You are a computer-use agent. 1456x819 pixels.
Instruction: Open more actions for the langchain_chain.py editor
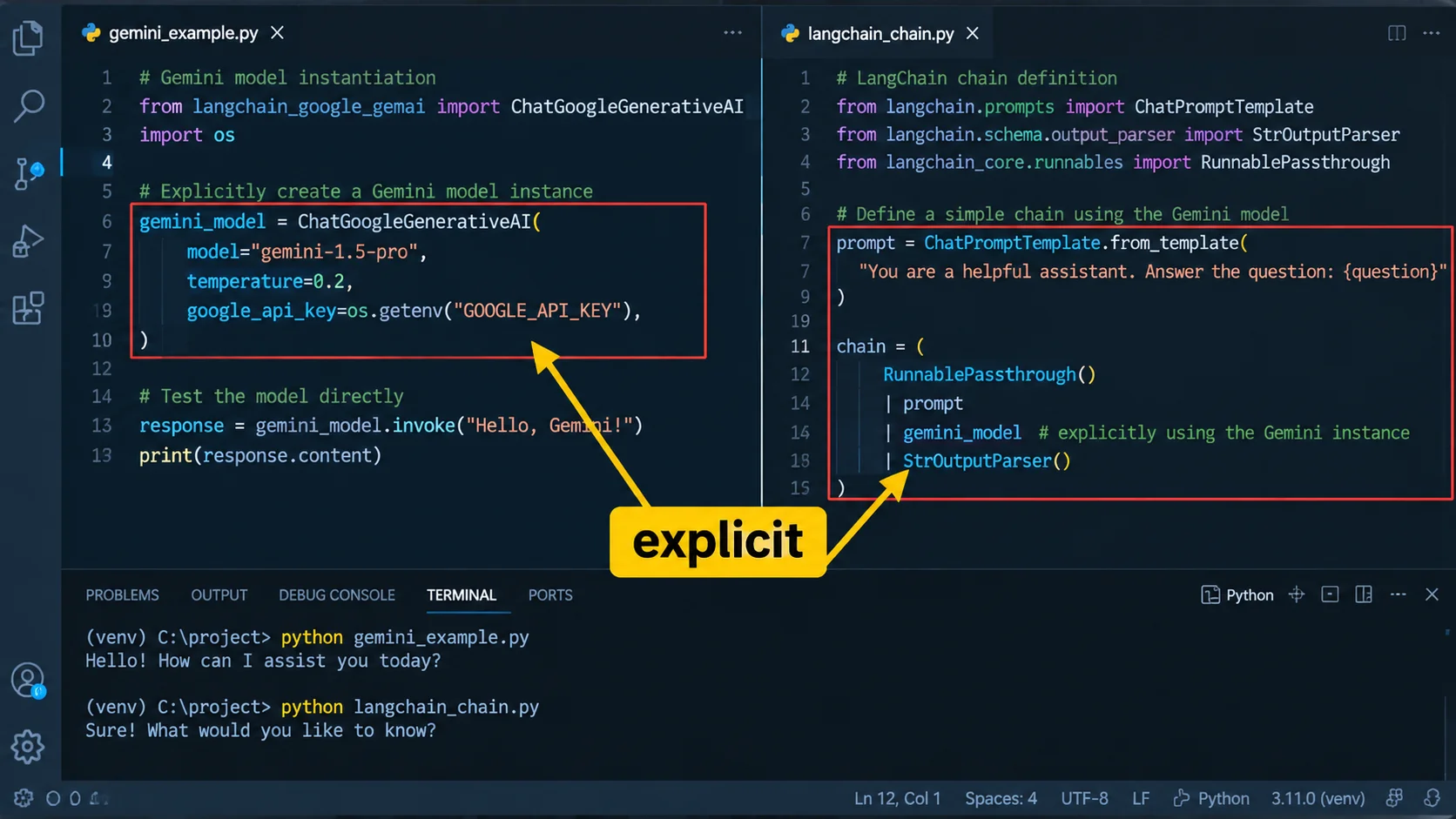(1432, 33)
